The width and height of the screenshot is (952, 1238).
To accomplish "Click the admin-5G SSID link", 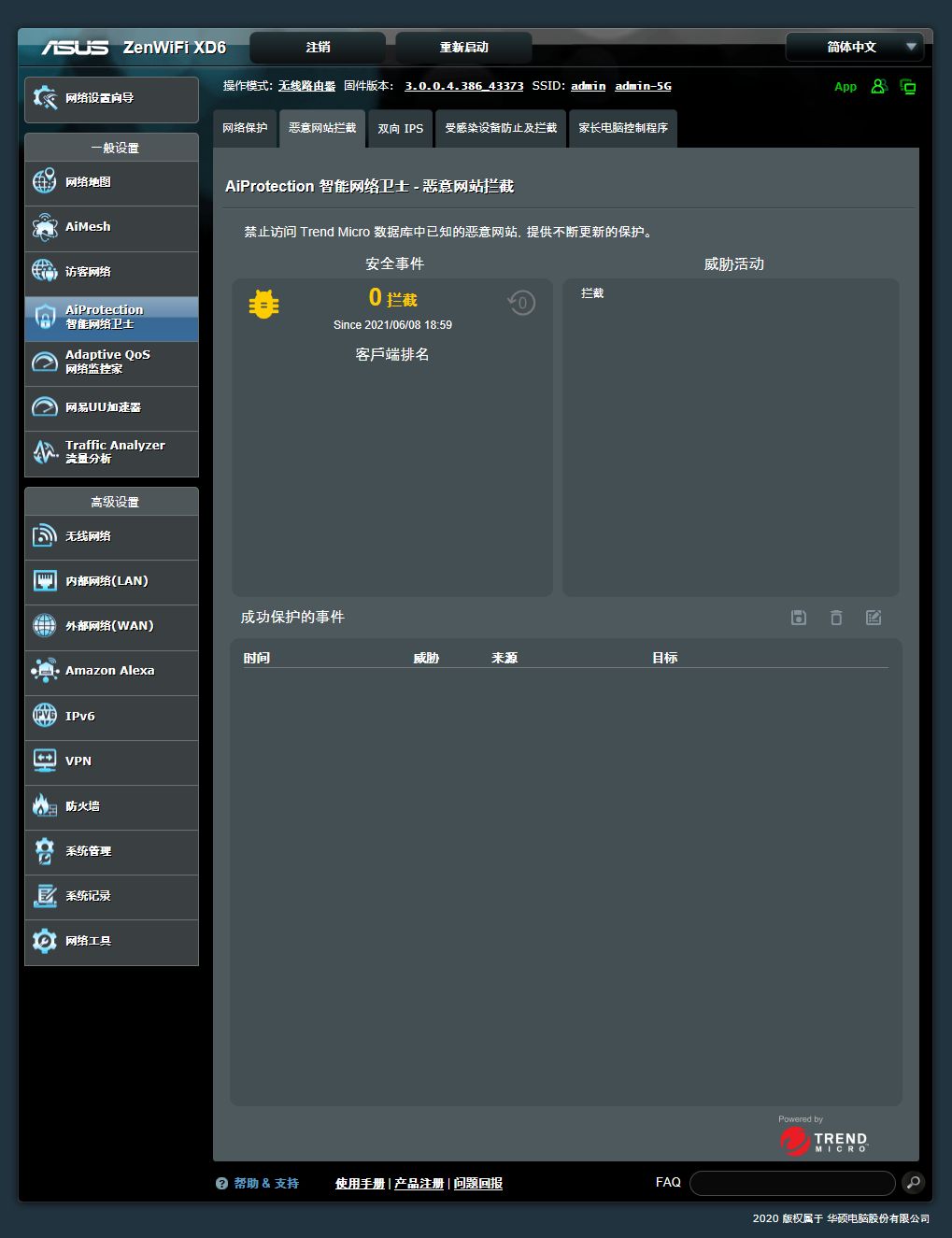I will (x=643, y=86).
